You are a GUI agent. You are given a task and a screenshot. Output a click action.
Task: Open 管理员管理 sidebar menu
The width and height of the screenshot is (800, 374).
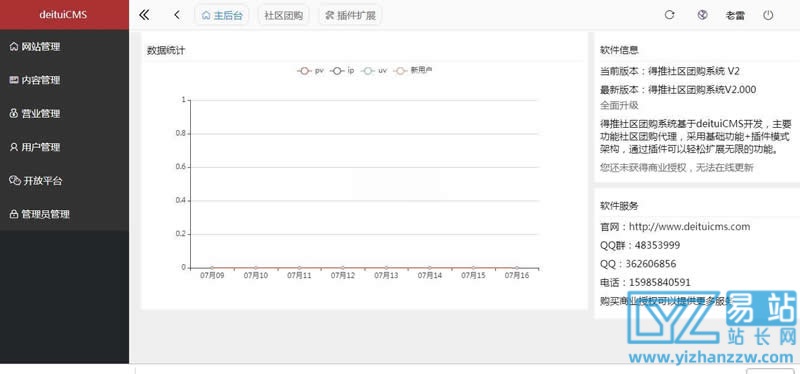click(64, 214)
